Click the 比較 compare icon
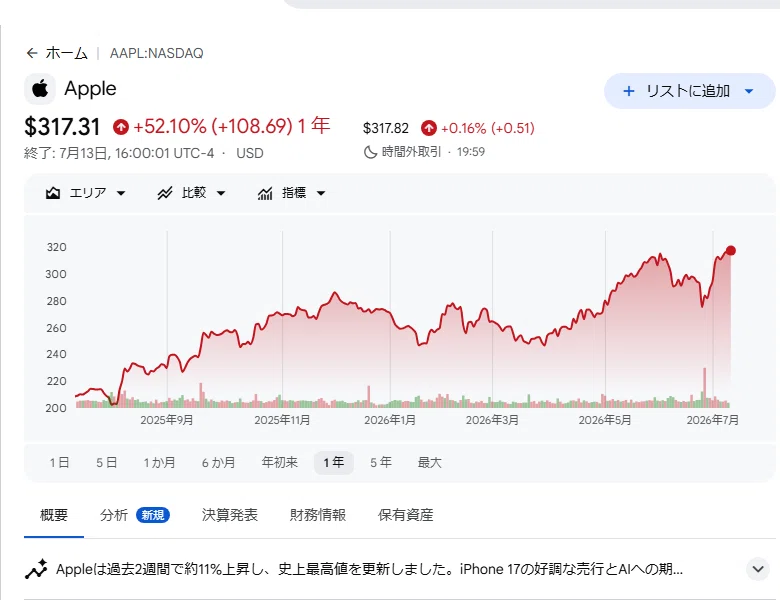 click(x=165, y=193)
